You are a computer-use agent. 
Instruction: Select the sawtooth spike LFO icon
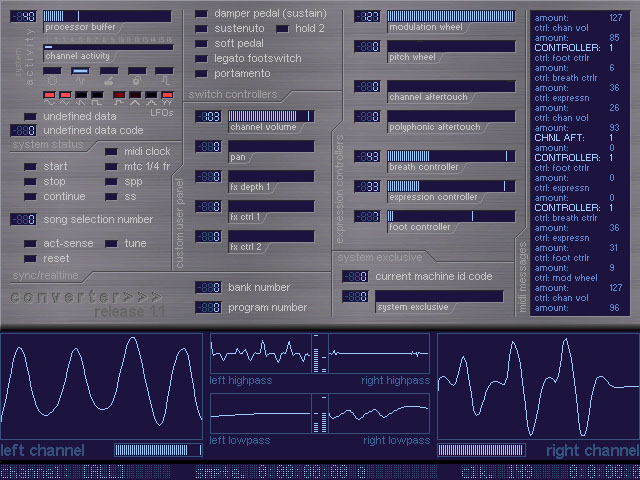point(81,103)
